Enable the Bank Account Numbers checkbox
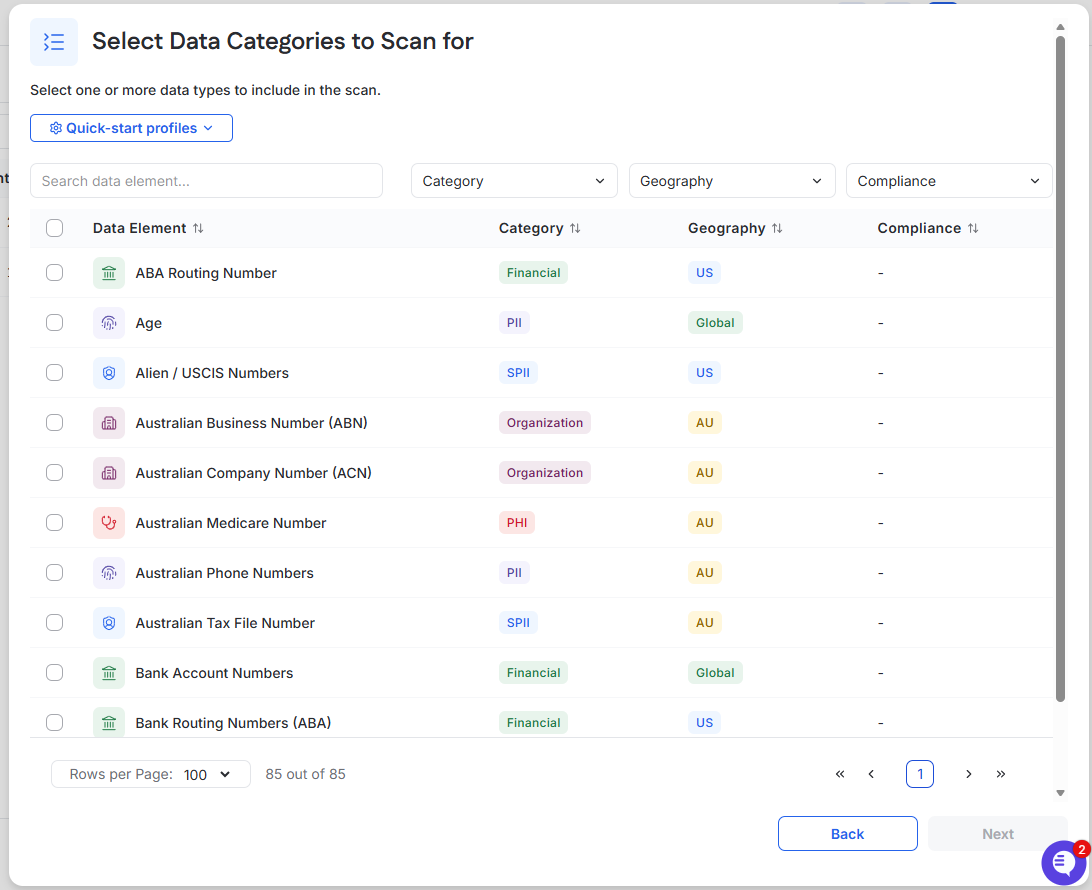The height and width of the screenshot is (890, 1092). 54,673
